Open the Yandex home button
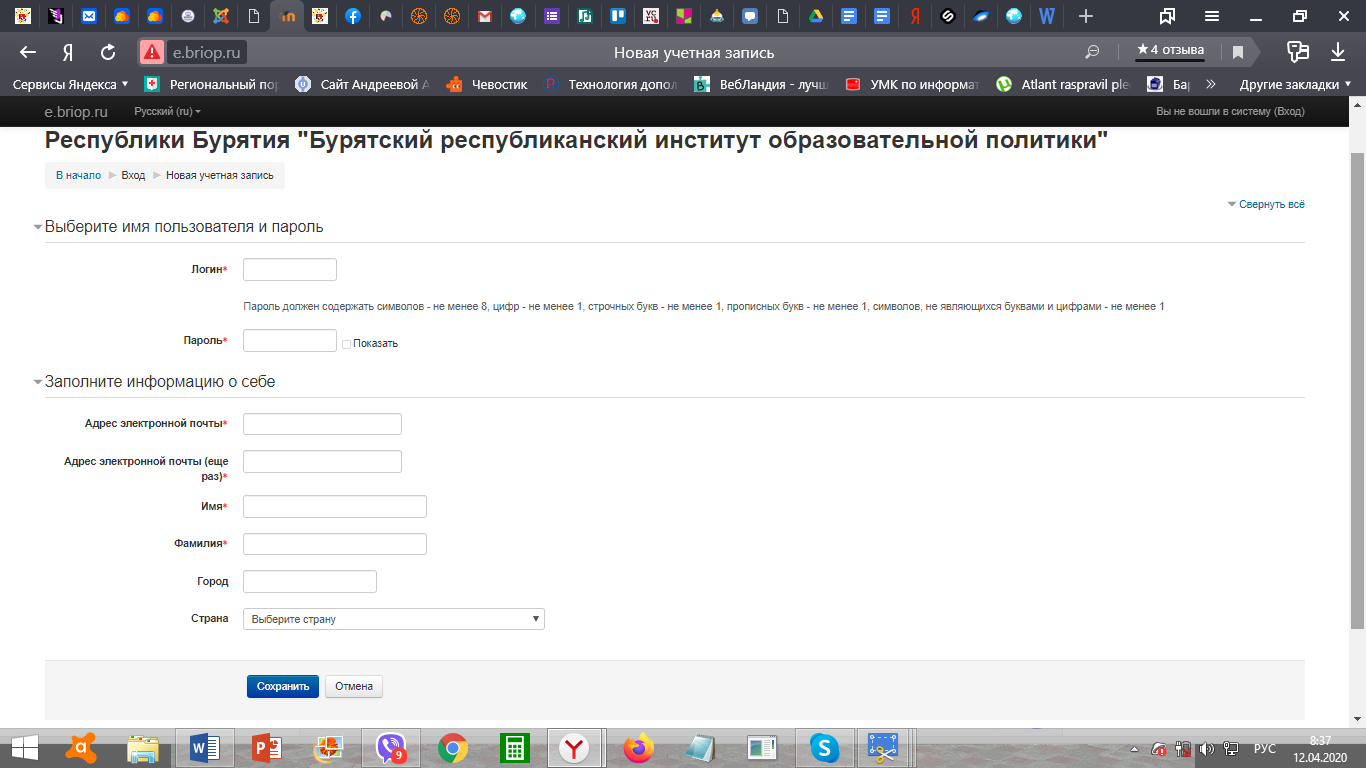The height and width of the screenshot is (768, 1366). (x=68, y=53)
